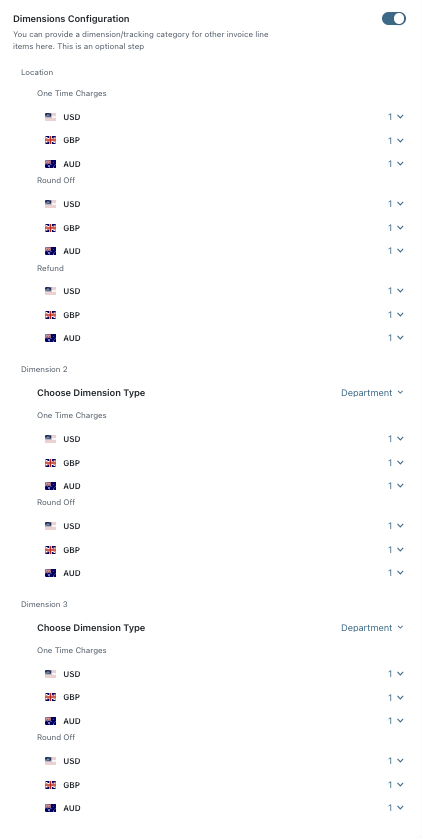Open AUD dropdown under Location Round Off
Screen dimensions: 422x838
396,251
